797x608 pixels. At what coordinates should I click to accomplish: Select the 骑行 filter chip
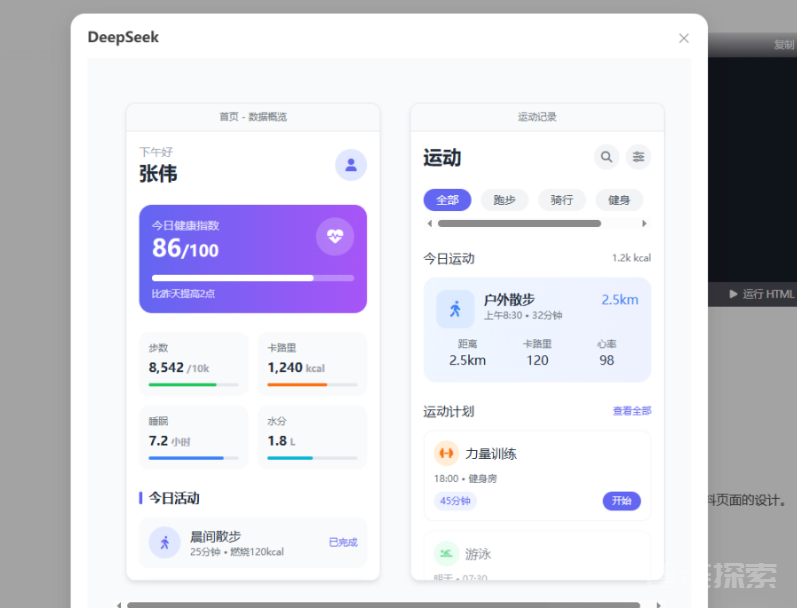(562, 200)
